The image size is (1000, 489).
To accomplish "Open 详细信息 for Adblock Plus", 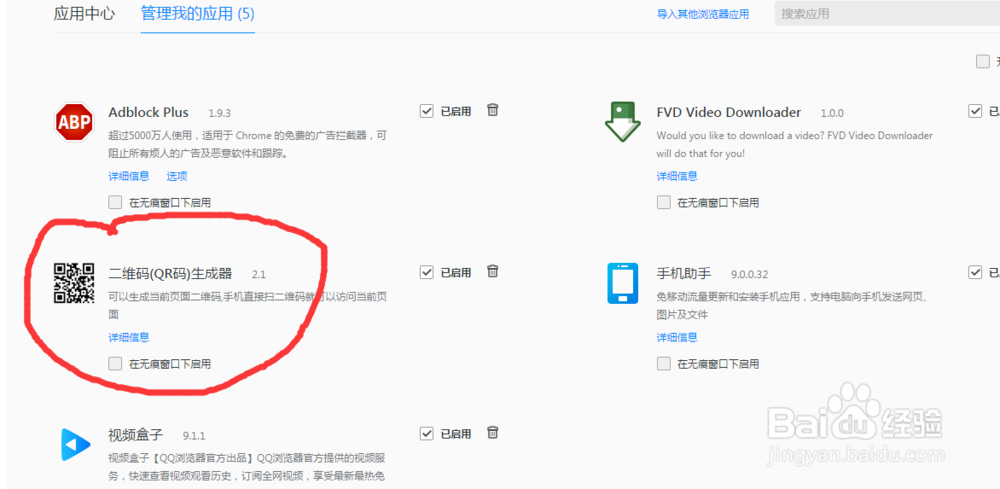I will pos(129,176).
